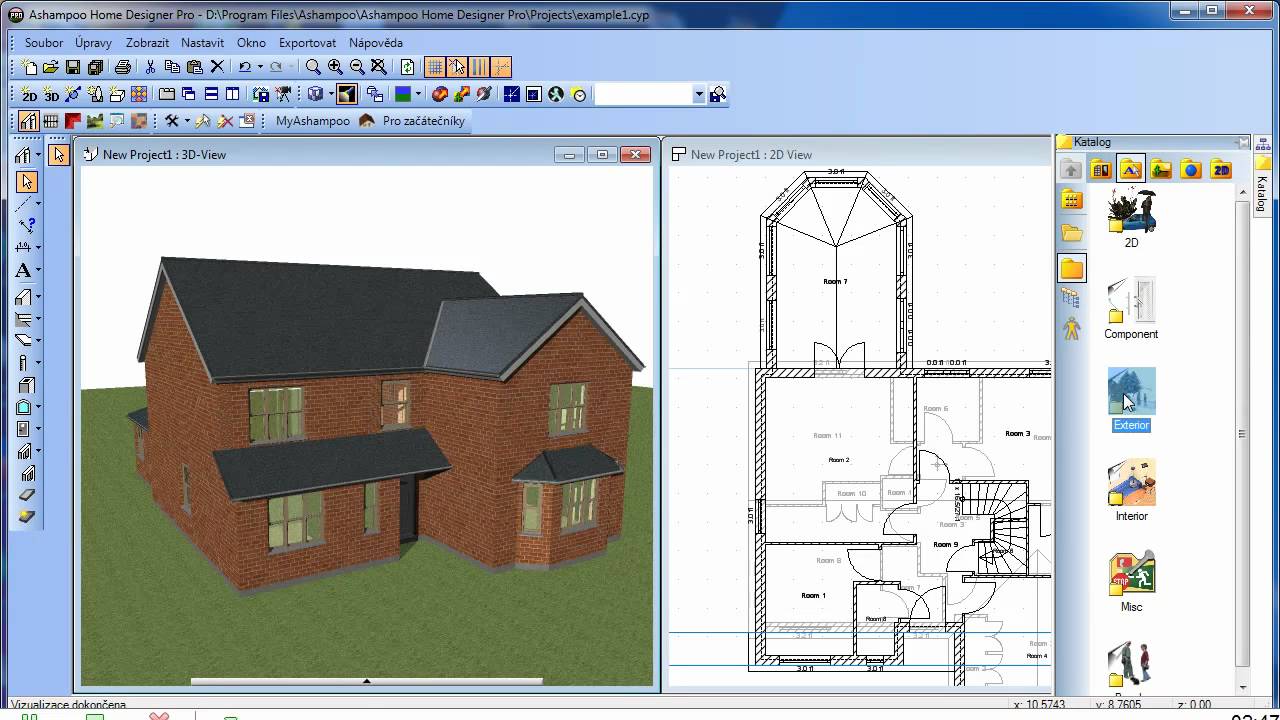Open the Úpravy menu
The height and width of the screenshot is (720, 1280).
[93, 43]
